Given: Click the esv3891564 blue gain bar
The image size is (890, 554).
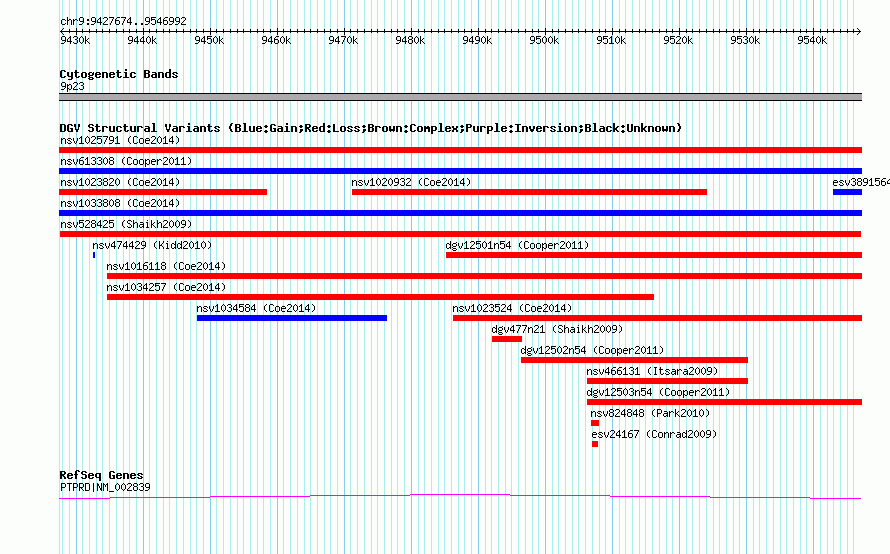Looking at the screenshot, I should tap(847, 192).
